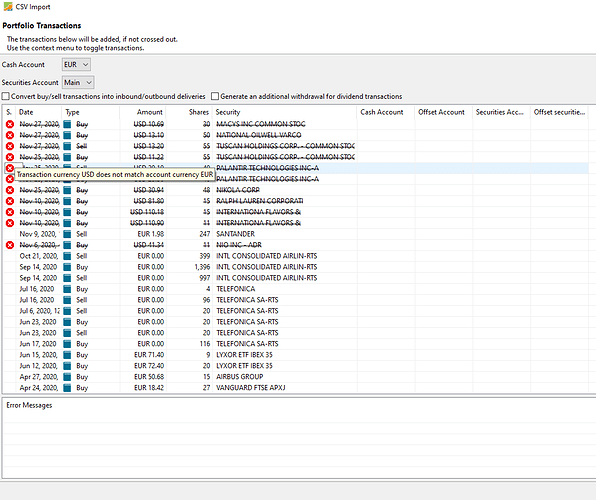Click the transaction icon on the TELEFONICA 4 shares row

(67, 289)
